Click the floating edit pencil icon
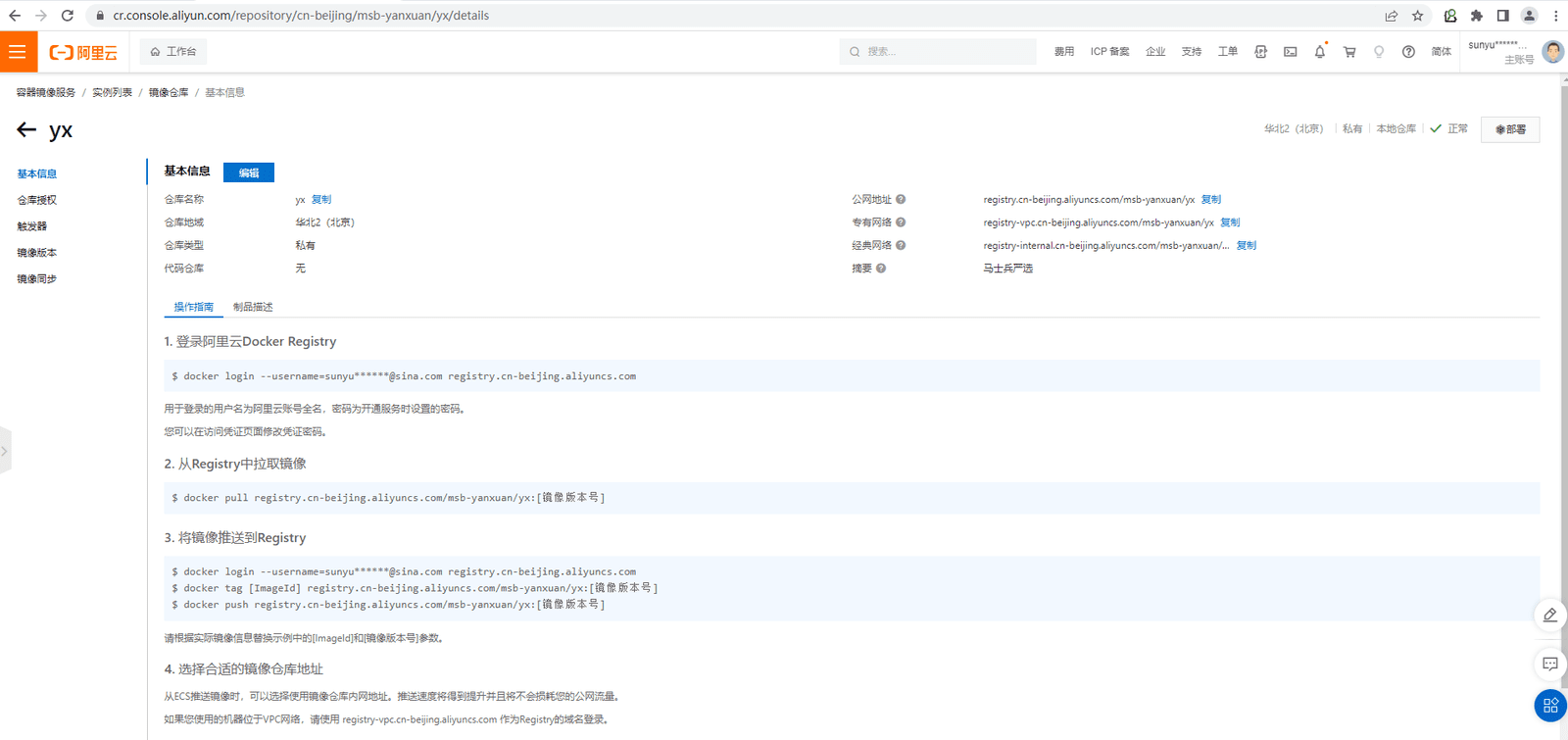This screenshot has height=740, width=1568. click(1550, 616)
